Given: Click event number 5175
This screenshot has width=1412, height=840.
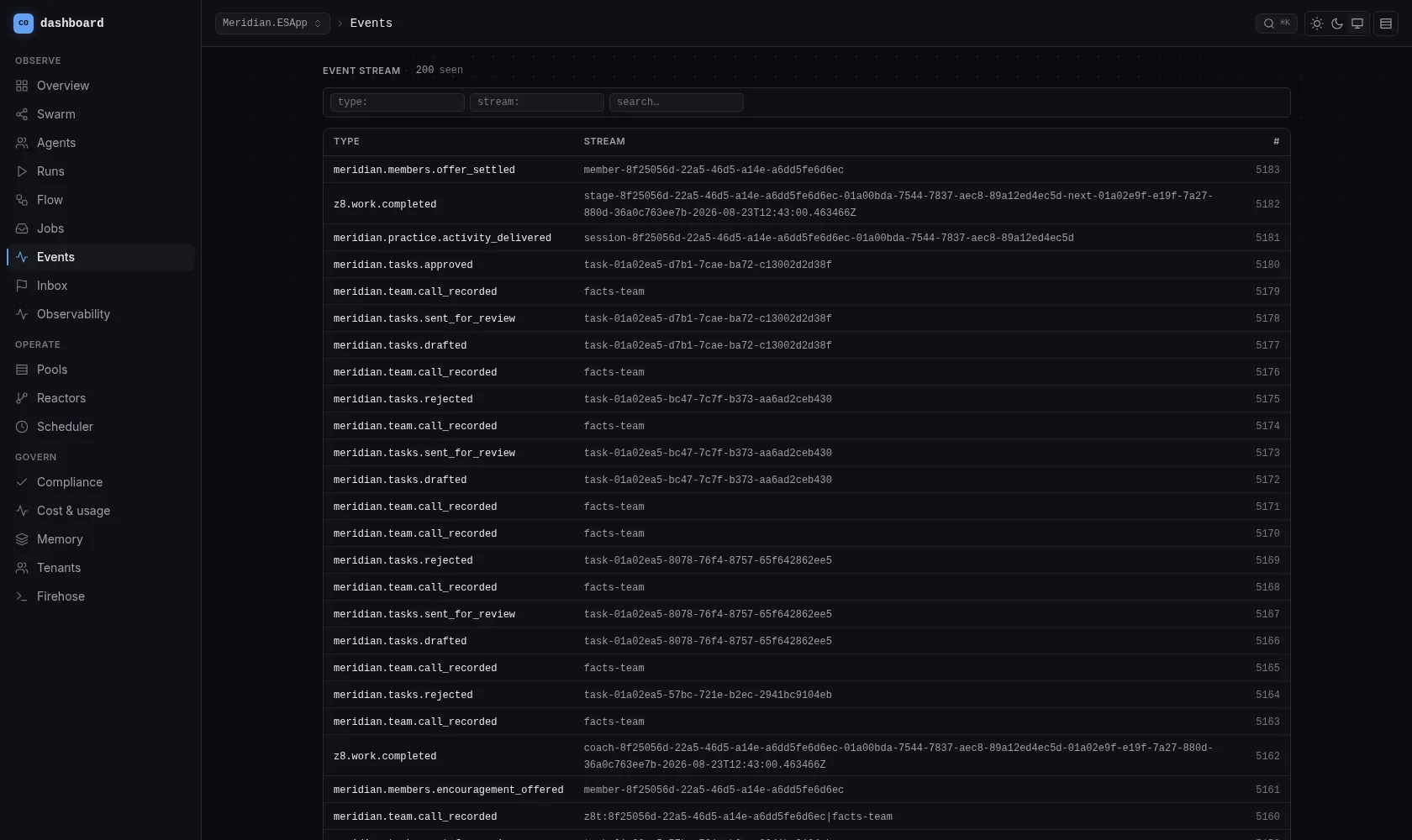Looking at the screenshot, I should [x=807, y=399].
